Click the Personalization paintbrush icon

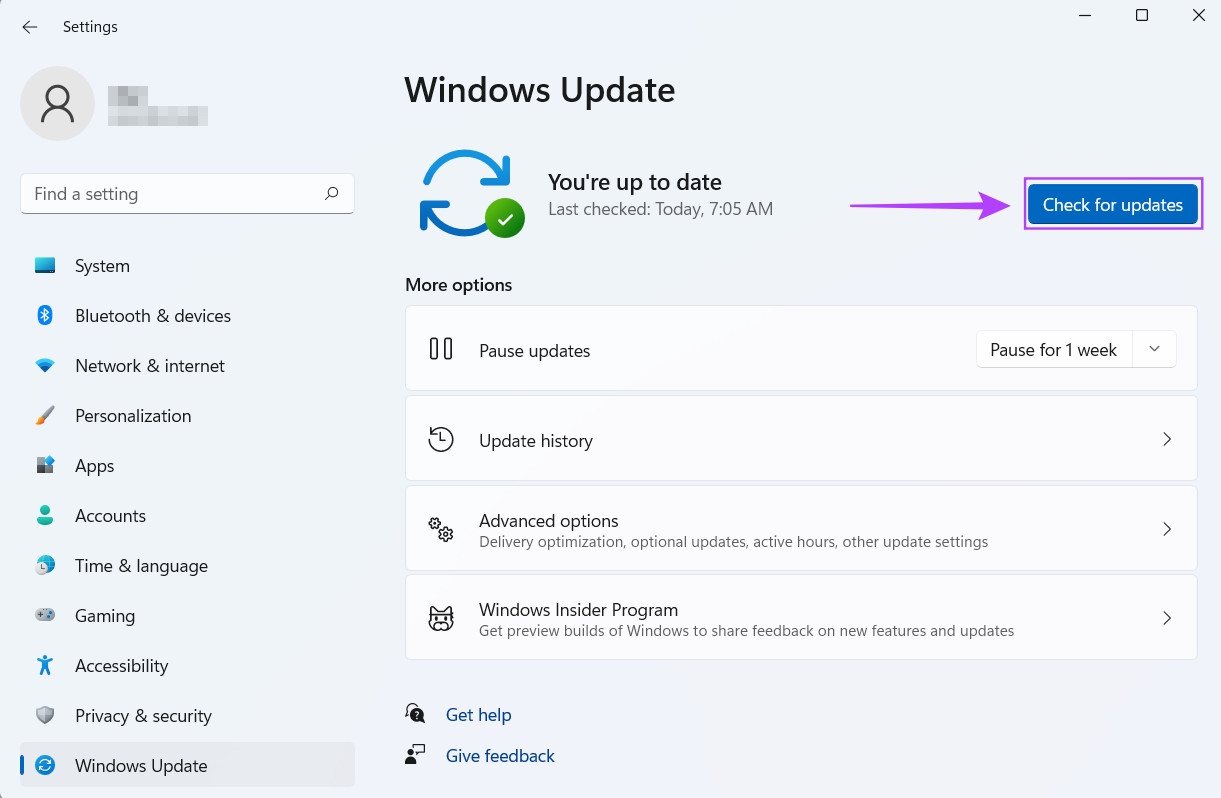45,416
